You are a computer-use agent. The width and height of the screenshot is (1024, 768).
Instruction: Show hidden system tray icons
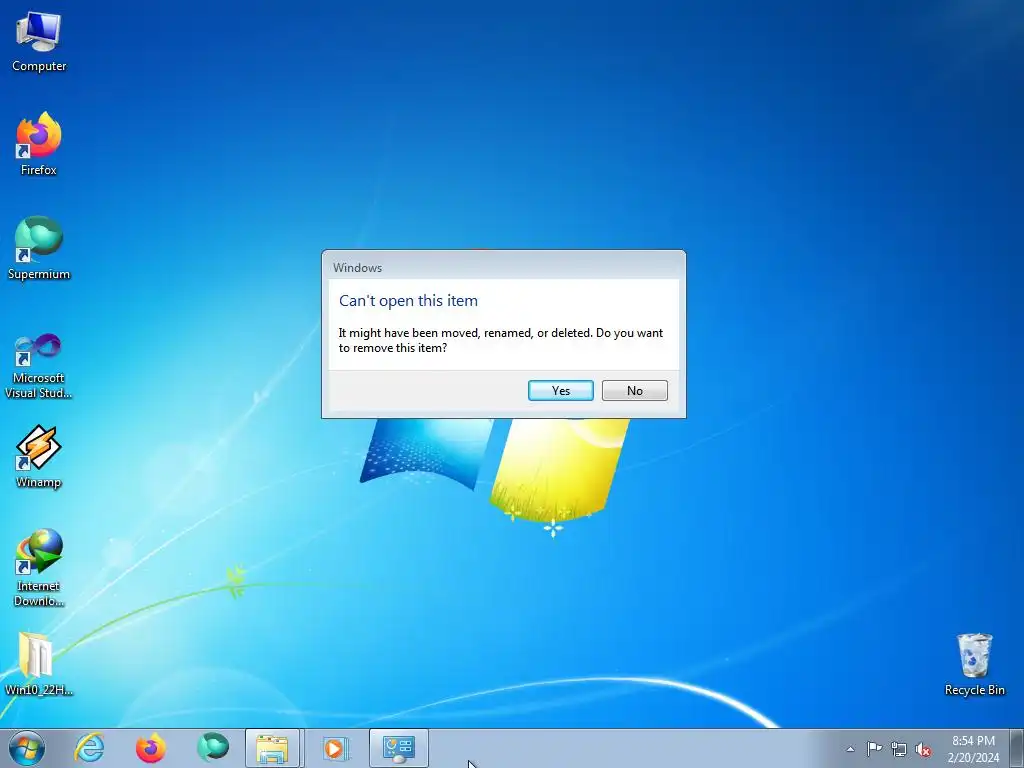pos(850,749)
